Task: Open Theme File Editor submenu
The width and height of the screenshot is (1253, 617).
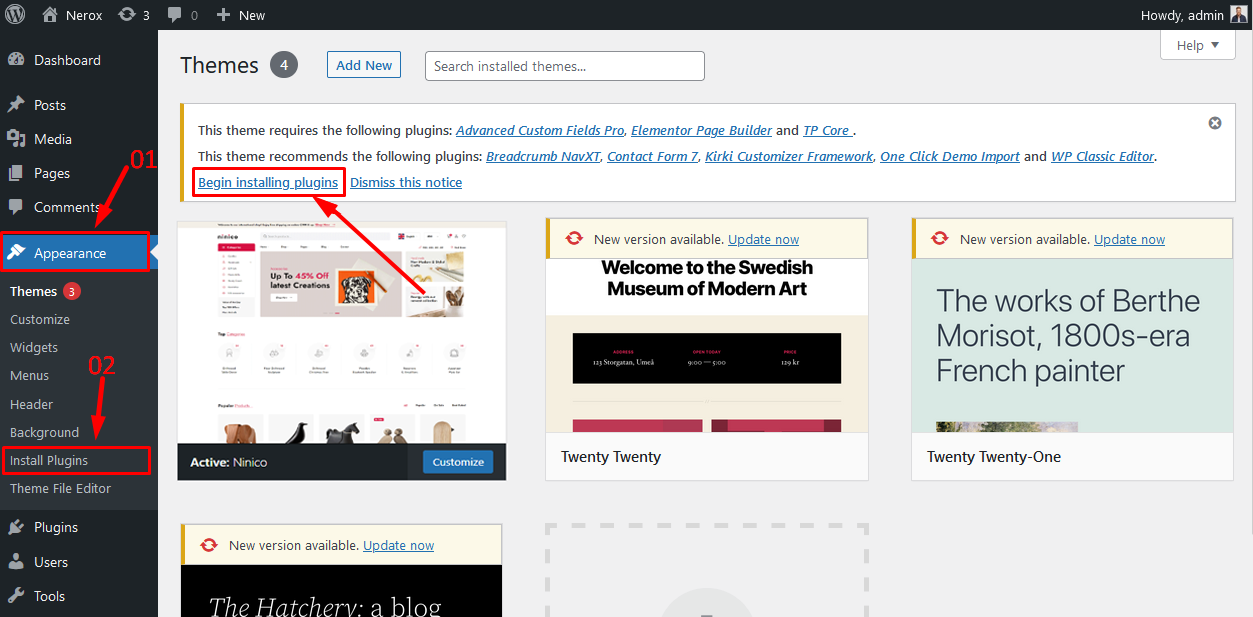Action: tap(60, 488)
